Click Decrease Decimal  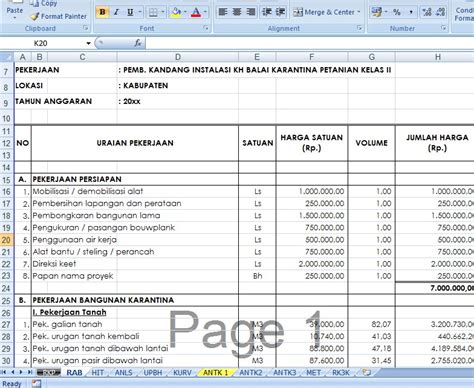tap(440, 12)
